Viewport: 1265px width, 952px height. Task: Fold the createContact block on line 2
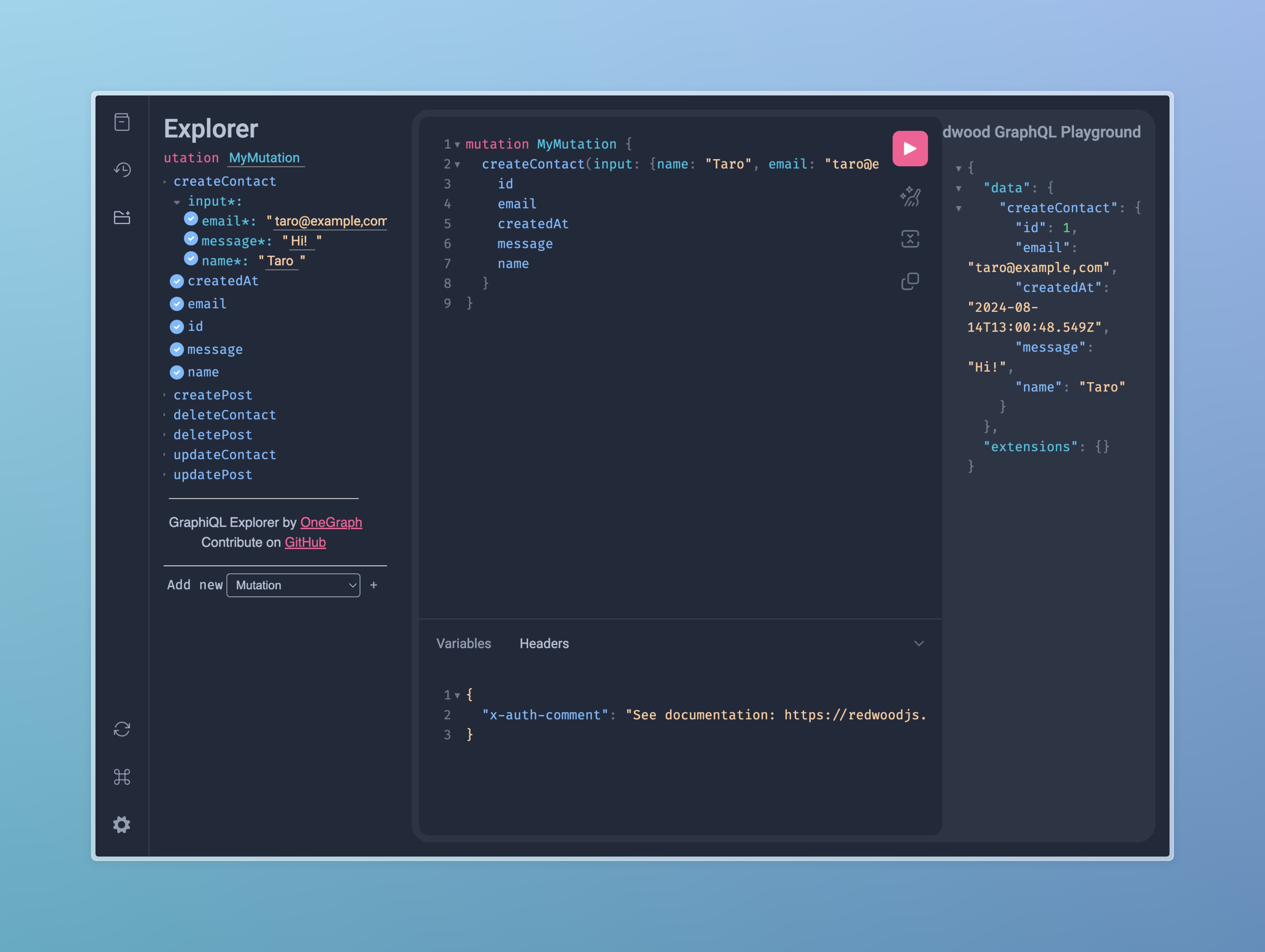click(x=457, y=165)
